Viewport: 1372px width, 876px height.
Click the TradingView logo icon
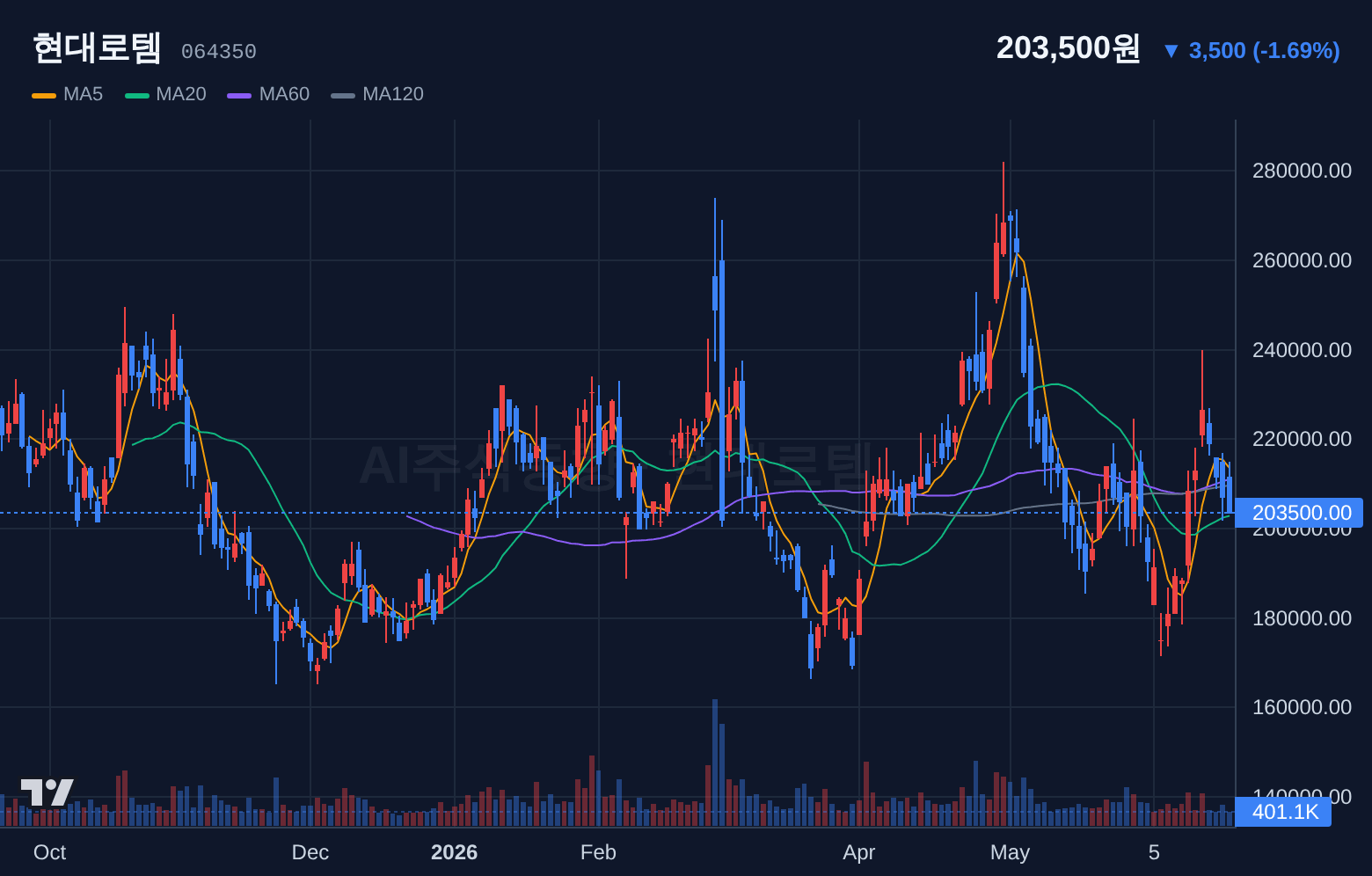(47, 792)
